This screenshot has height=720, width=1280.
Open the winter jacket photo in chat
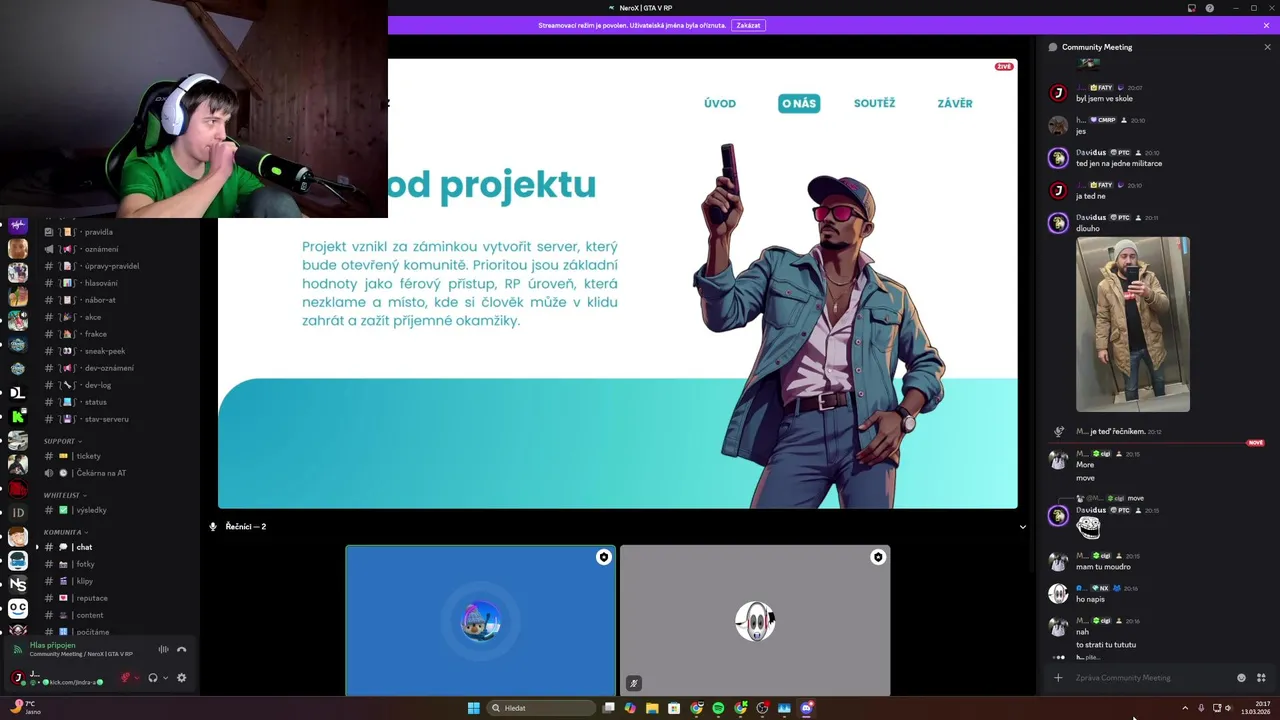[1133, 324]
